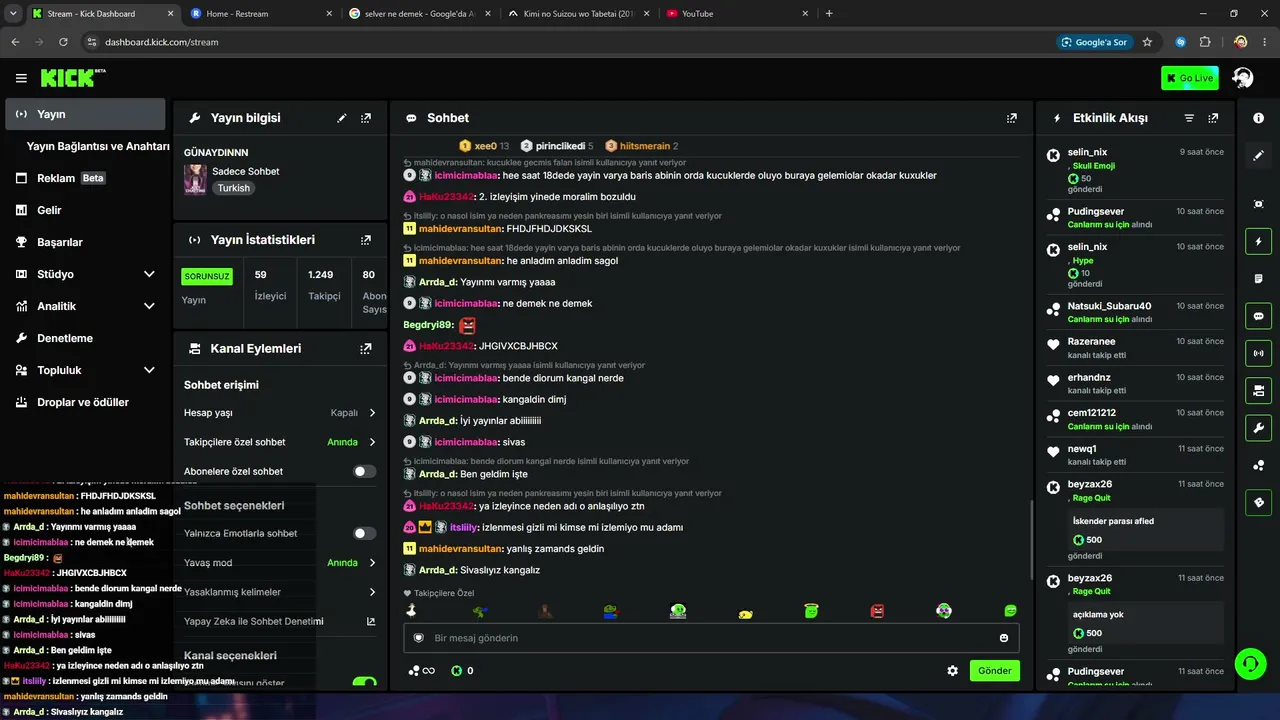The image size is (1280, 720).
Task: Click the broadcast signal icon in right sidebar
Action: tap(1259, 353)
